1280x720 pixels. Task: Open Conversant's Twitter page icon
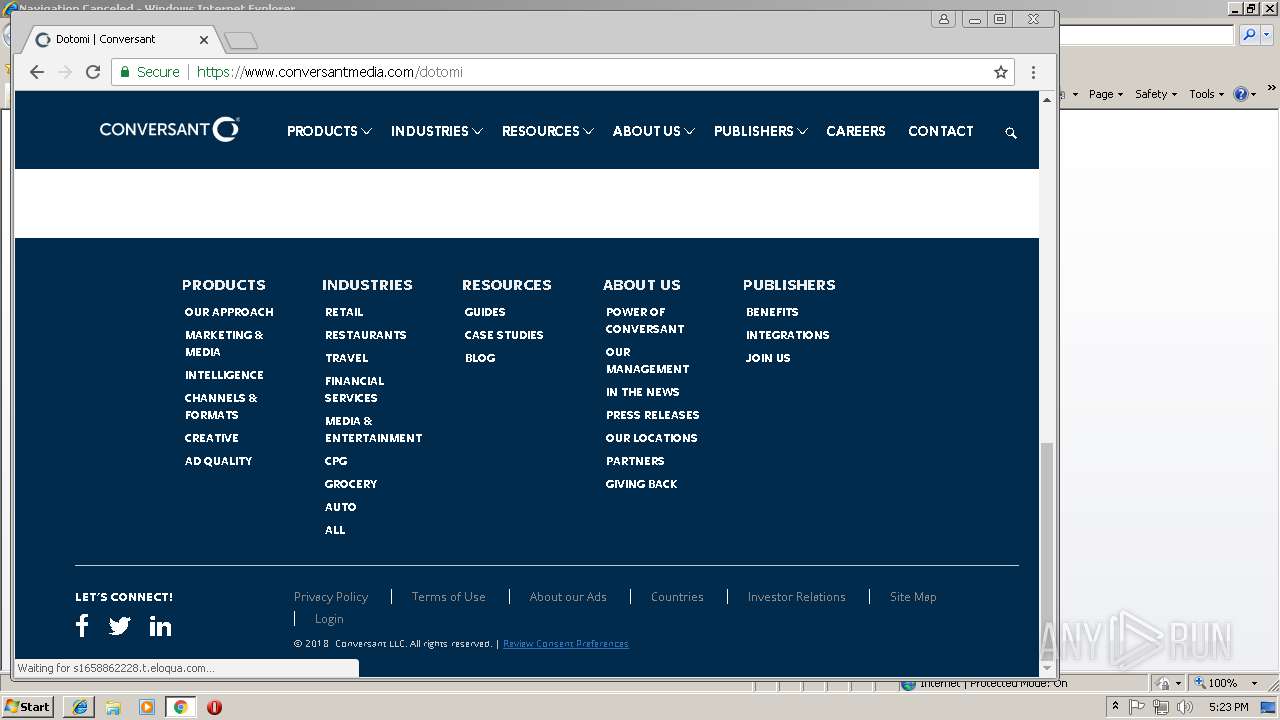click(120, 626)
